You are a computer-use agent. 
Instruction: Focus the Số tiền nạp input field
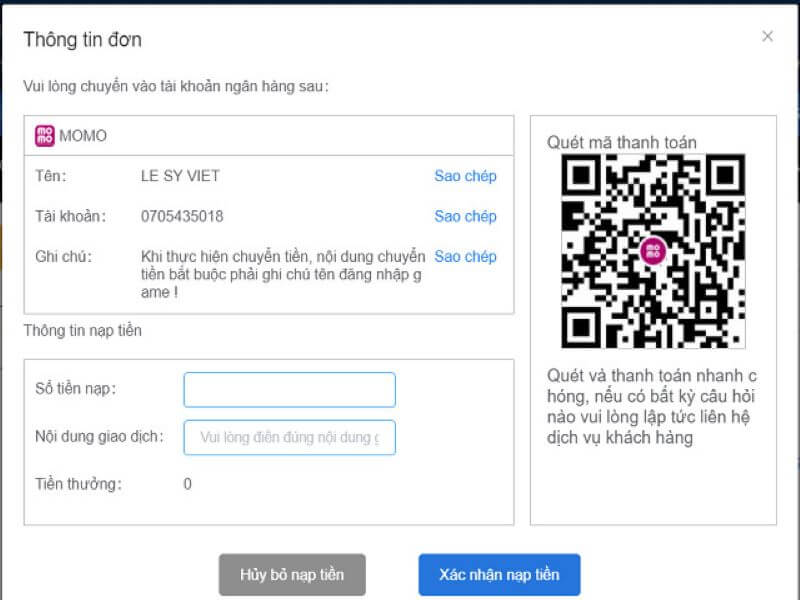[289, 389]
